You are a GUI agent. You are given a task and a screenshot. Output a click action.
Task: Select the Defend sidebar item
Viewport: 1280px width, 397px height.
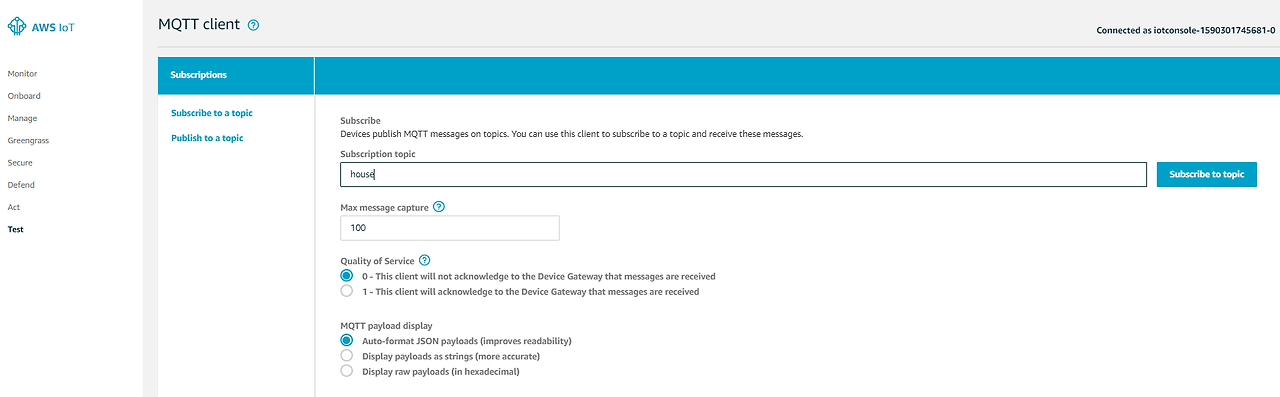point(21,185)
